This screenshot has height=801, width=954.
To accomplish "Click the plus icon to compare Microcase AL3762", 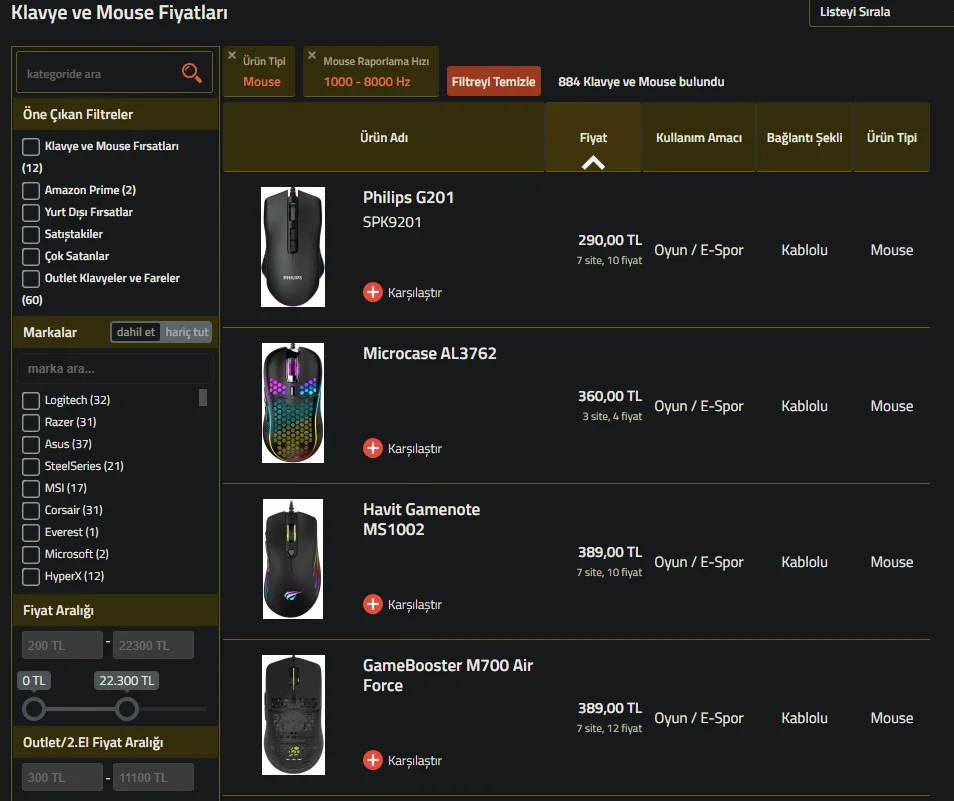I will tap(373, 448).
